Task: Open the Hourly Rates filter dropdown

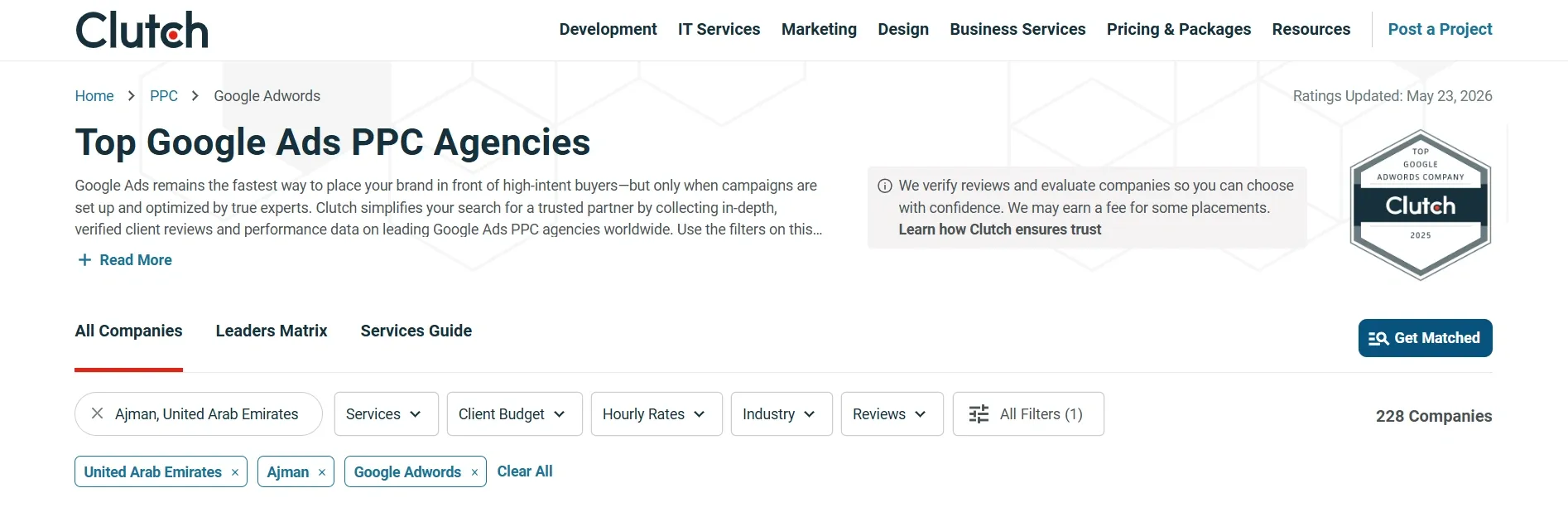Action: click(657, 413)
